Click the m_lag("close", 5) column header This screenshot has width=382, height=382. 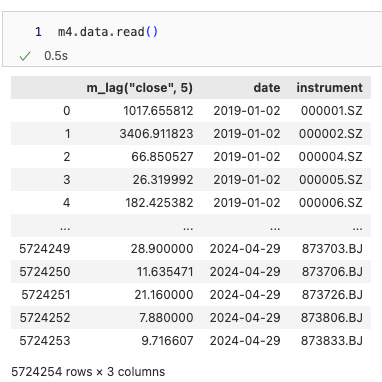tap(139, 88)
